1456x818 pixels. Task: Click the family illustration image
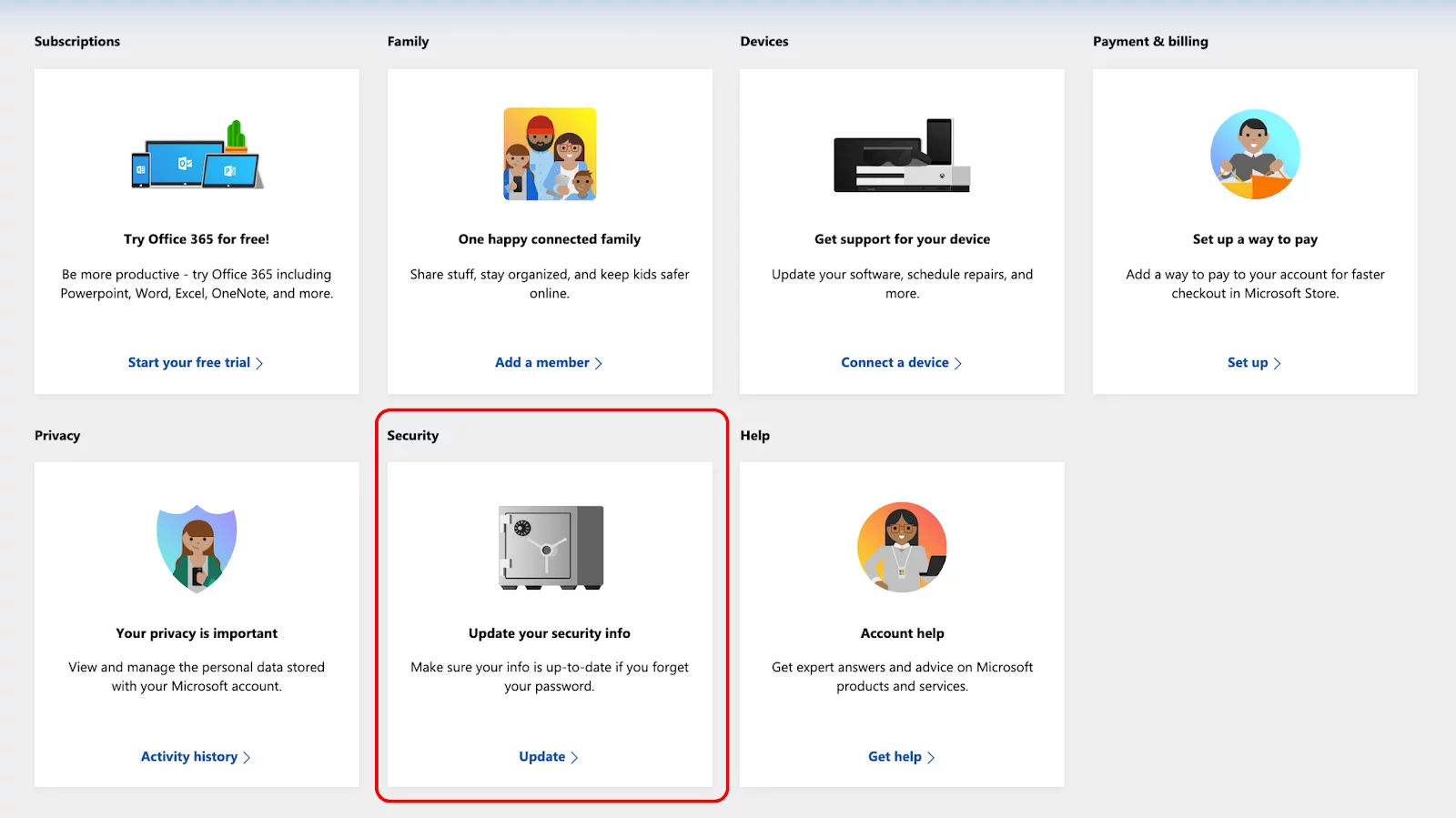[550, 154]
